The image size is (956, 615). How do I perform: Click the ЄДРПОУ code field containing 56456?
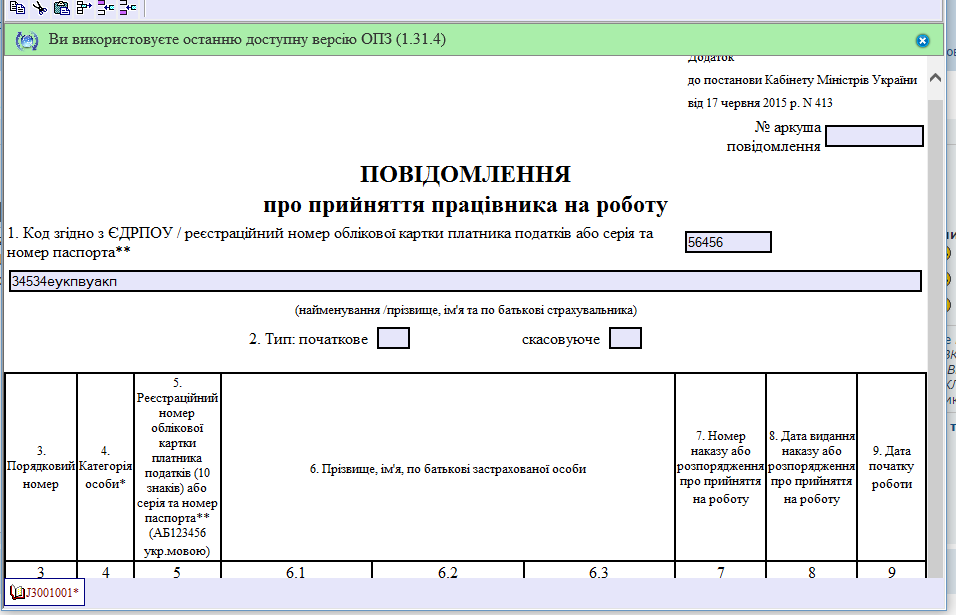(728, 242)
